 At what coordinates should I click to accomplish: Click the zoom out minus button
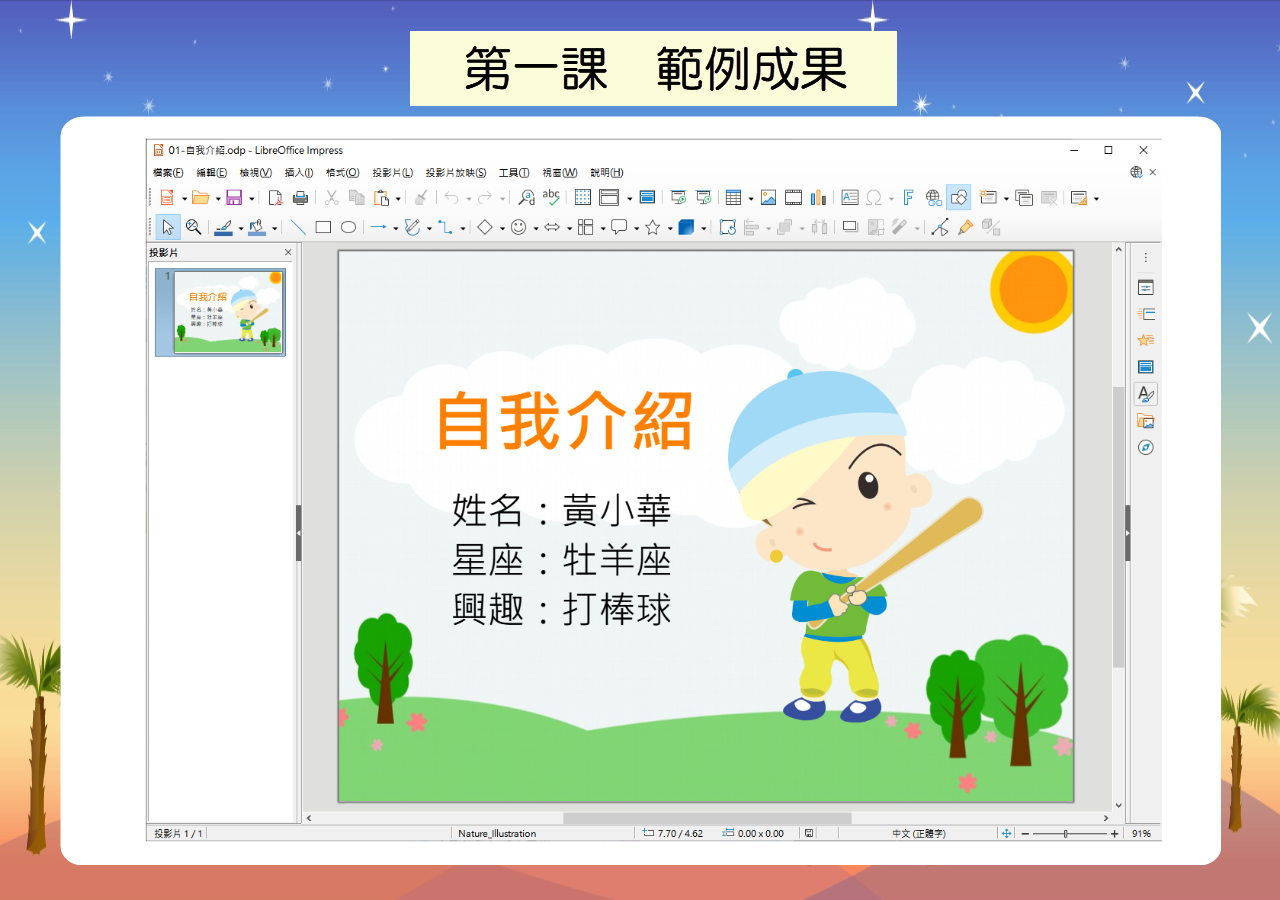click(1025, 833)
